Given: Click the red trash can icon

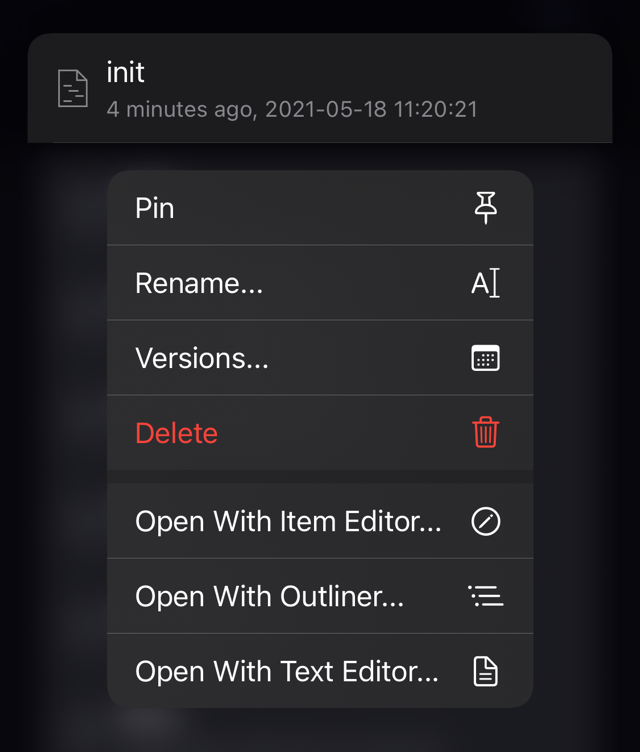Looking at the screenshot, I should point(486,433).
